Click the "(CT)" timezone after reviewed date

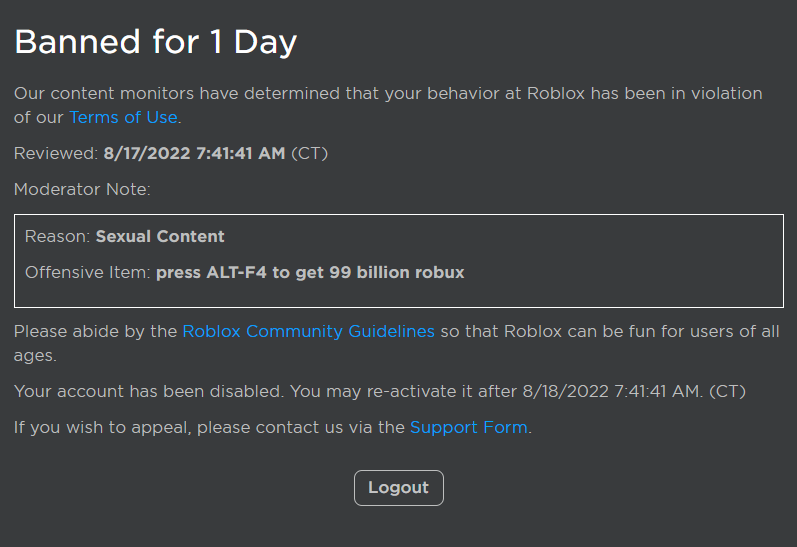tap(310, 154)
